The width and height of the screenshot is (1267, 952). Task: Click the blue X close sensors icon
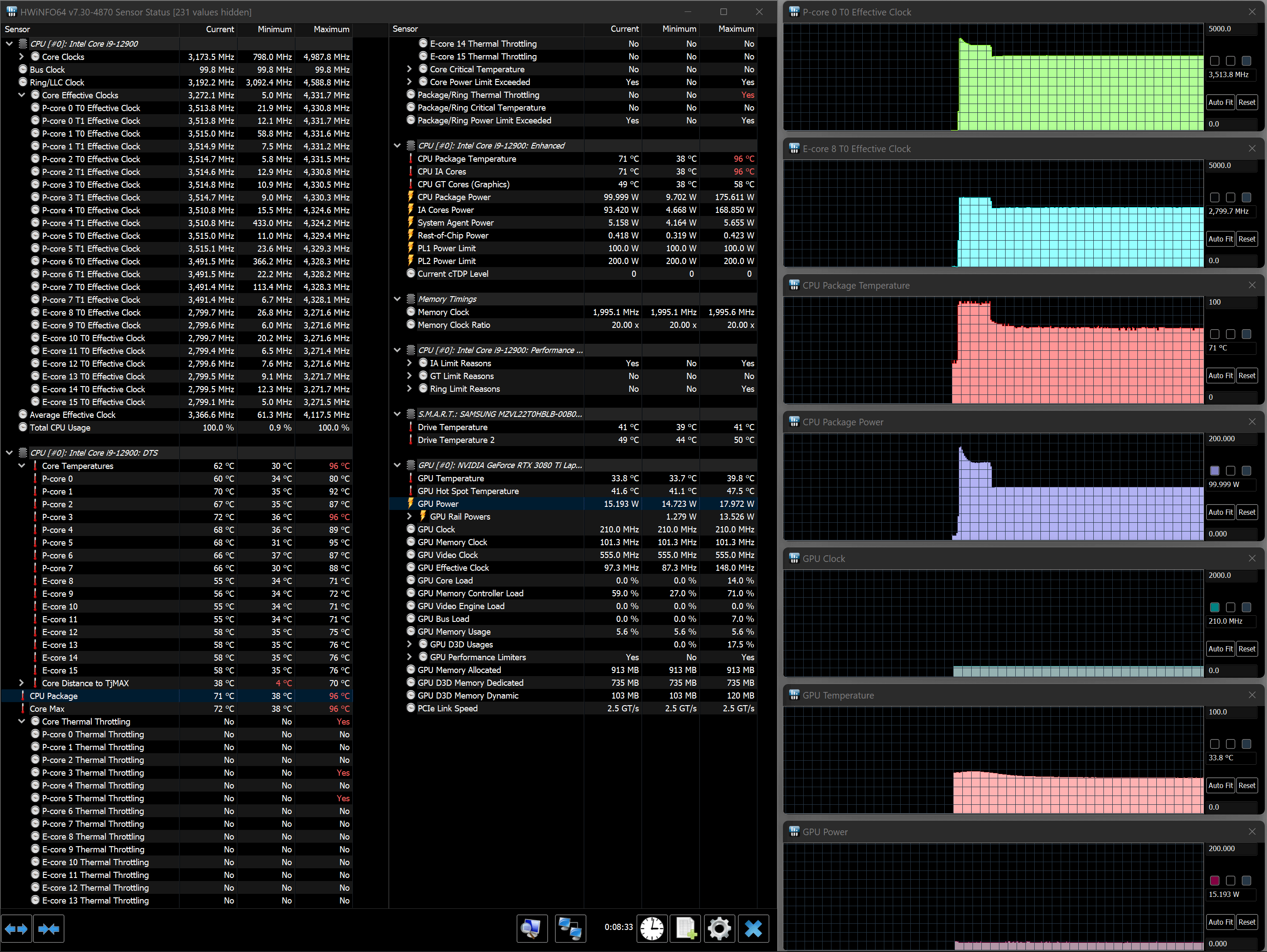click(753, 929)
